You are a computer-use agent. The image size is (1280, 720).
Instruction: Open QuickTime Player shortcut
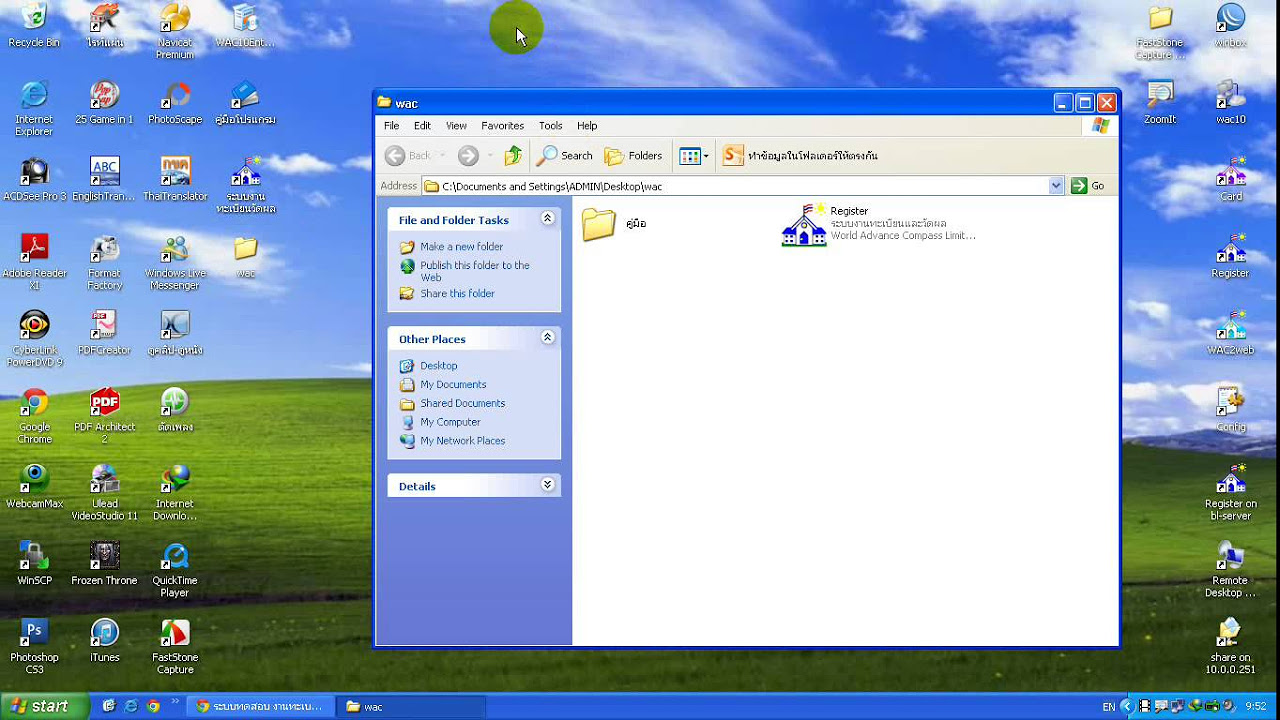coord(175,570)
